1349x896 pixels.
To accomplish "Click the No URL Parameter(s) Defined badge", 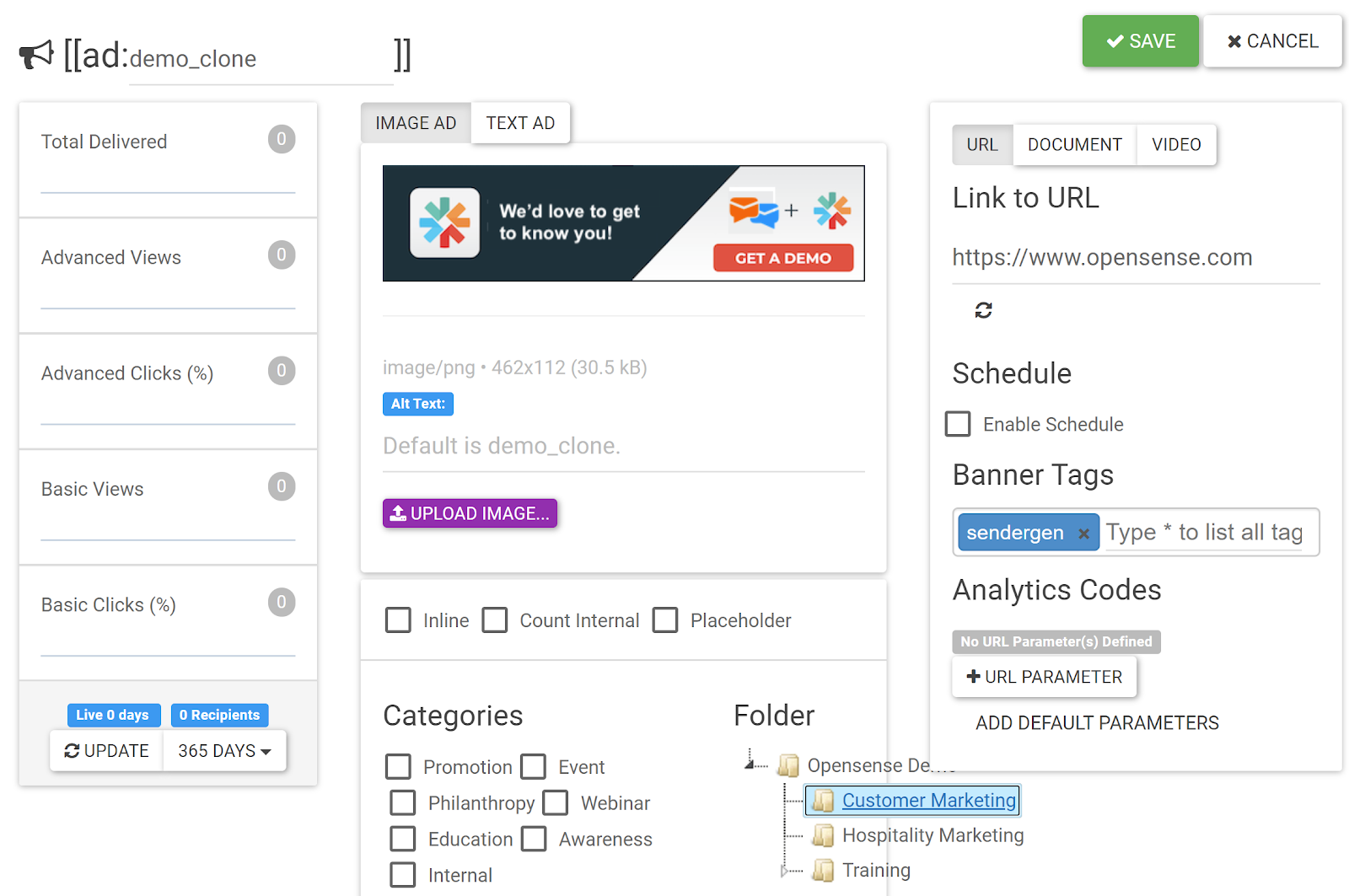I will [x=1056, y=641].
